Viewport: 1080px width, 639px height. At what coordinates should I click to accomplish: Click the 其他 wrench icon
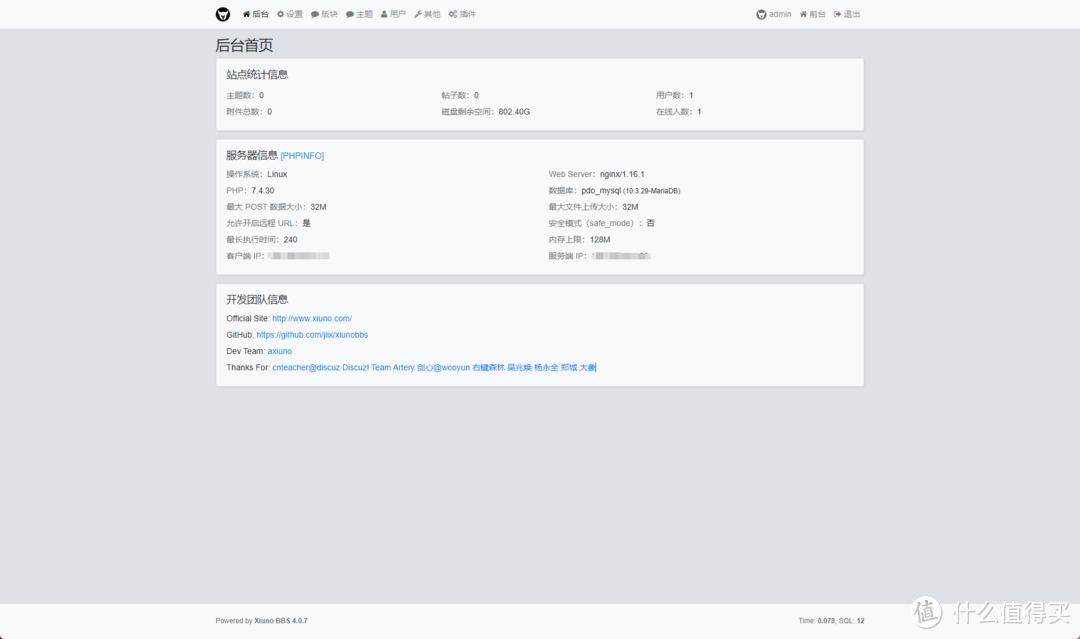417,14
